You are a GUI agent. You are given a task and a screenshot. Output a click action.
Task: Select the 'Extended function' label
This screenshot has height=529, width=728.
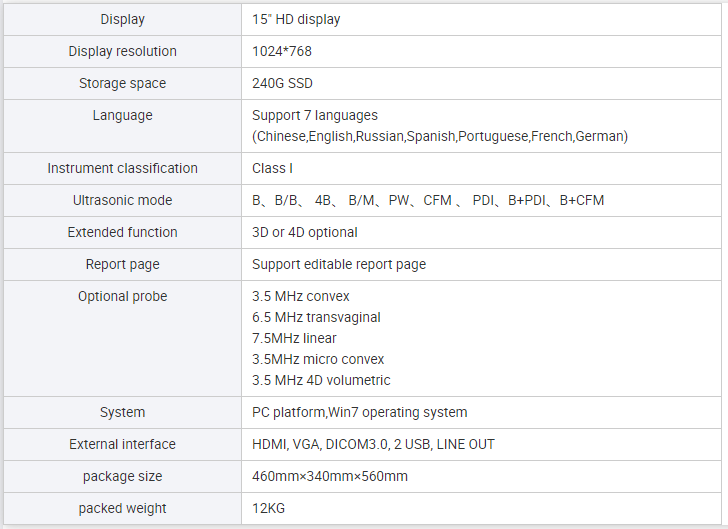click(x=123, y=233)
